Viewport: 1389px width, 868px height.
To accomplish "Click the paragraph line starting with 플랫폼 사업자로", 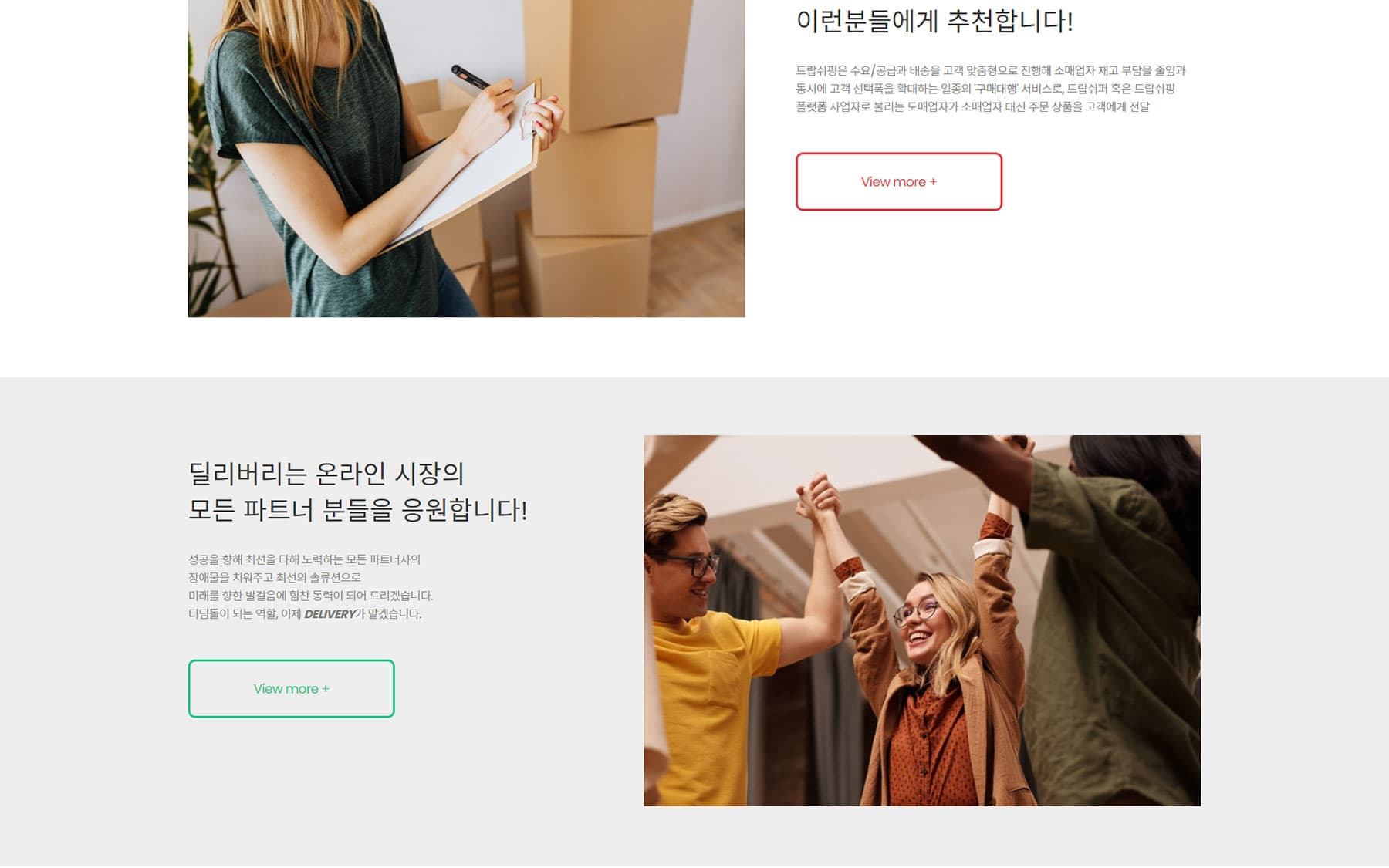I will click(972, 107).
